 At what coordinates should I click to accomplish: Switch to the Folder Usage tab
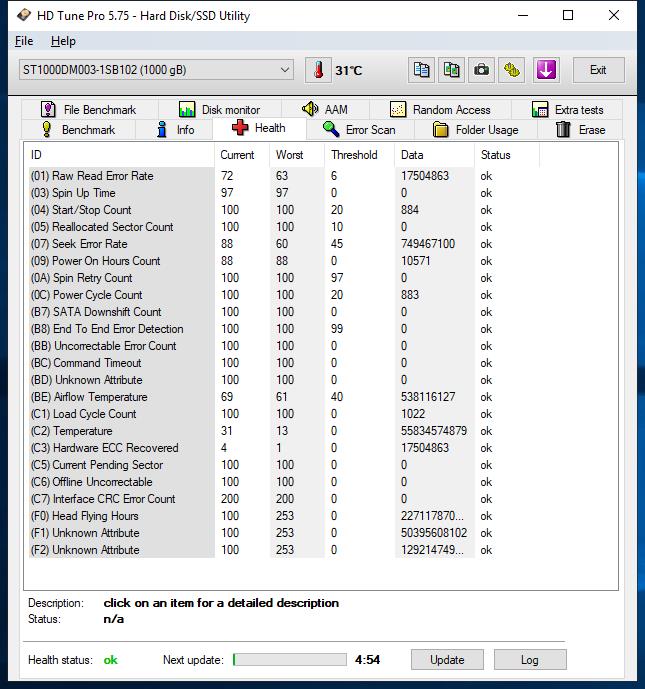(475, 130)
